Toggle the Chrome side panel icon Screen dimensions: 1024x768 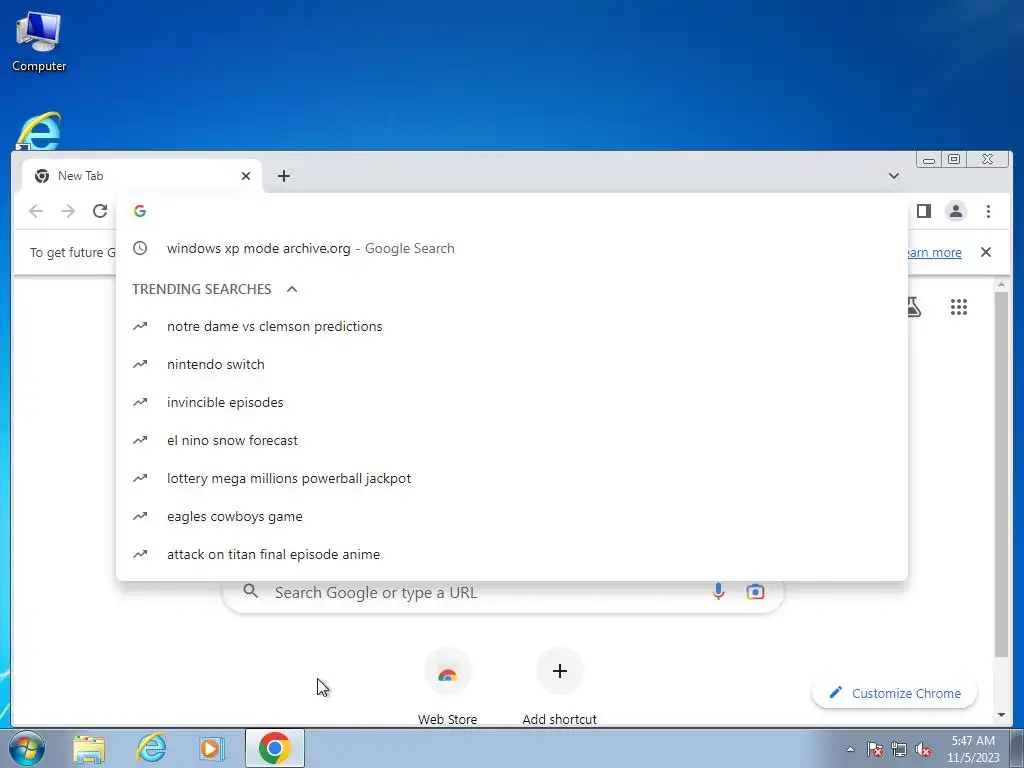pyautogui.click(x=923, y=211)
